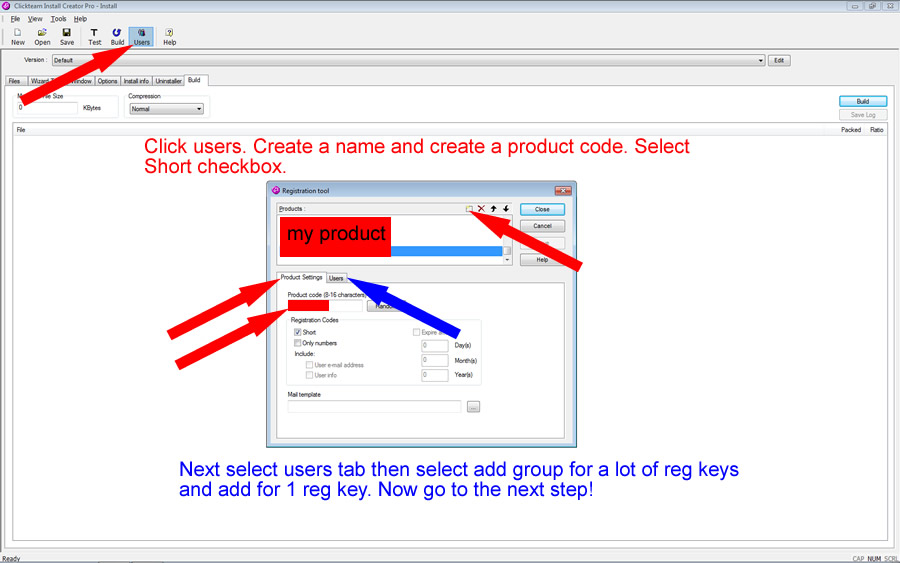The height and width of the screenshot is (563, 900).
Task: Enable the Only numbers checkbox
Action: coord(298,343)
